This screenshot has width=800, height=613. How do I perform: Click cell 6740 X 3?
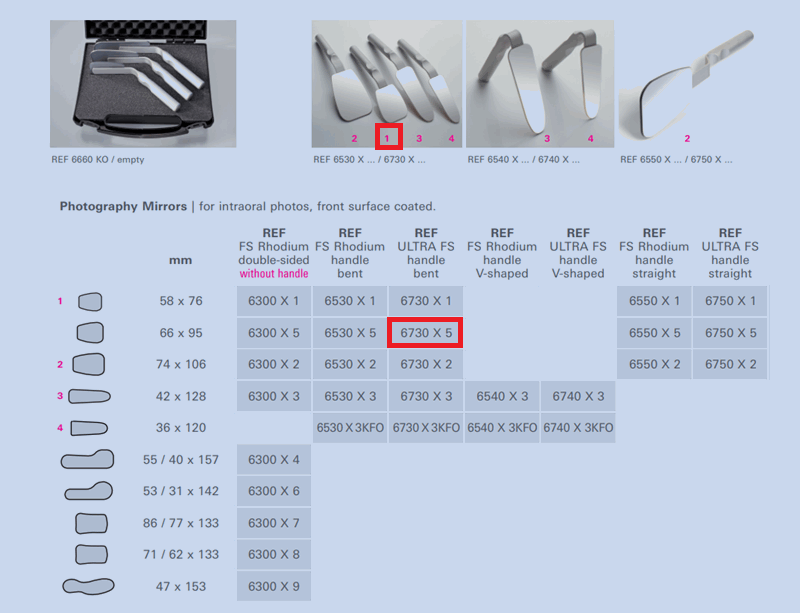(x=578, y=396)
